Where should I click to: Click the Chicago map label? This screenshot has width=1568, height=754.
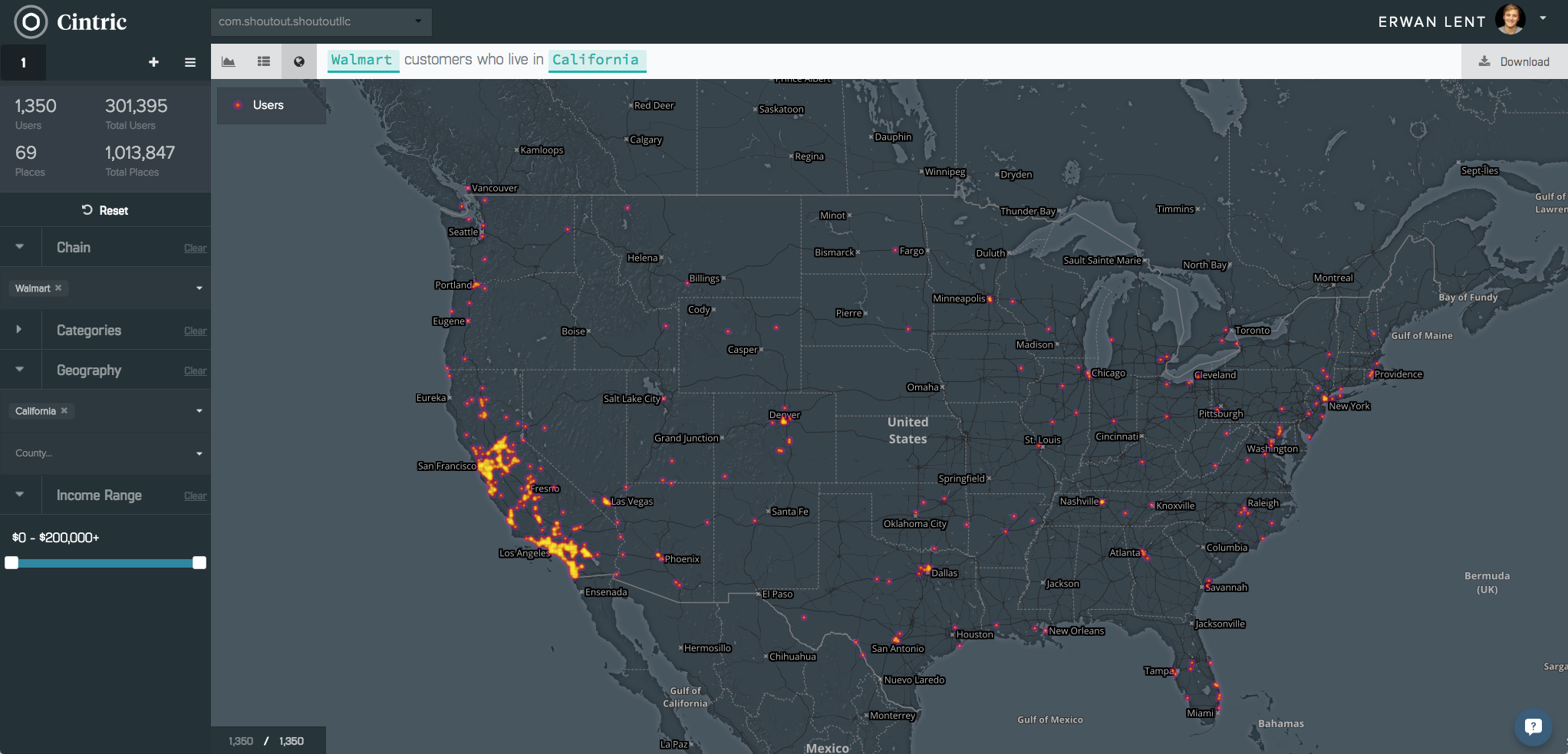1108,374
